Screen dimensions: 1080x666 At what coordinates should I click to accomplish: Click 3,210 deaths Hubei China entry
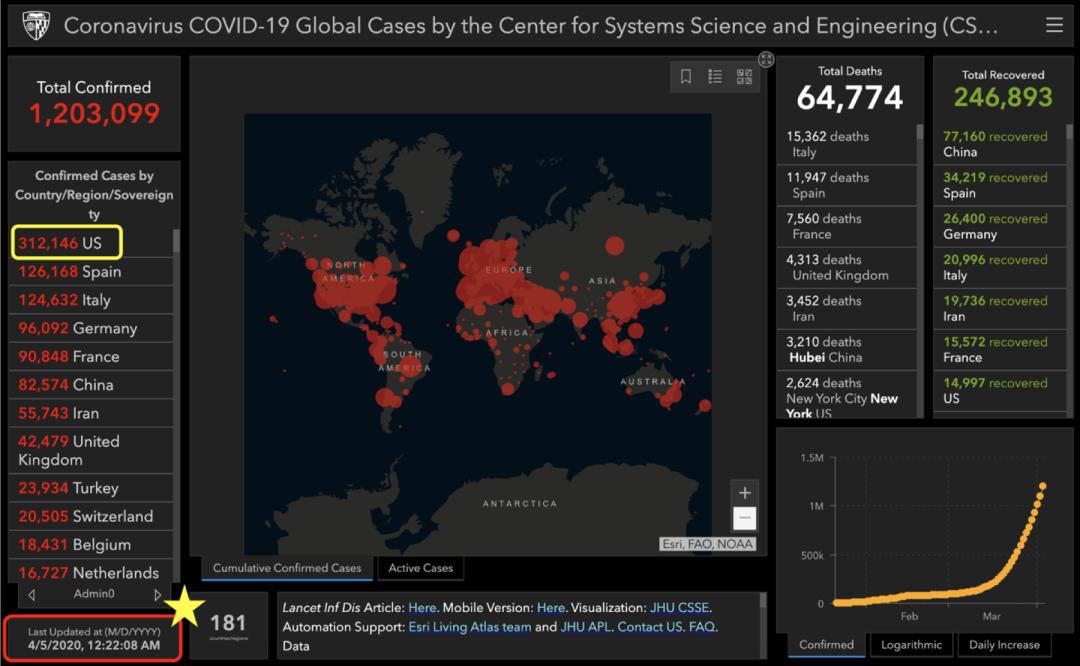[x=847, y=349]
